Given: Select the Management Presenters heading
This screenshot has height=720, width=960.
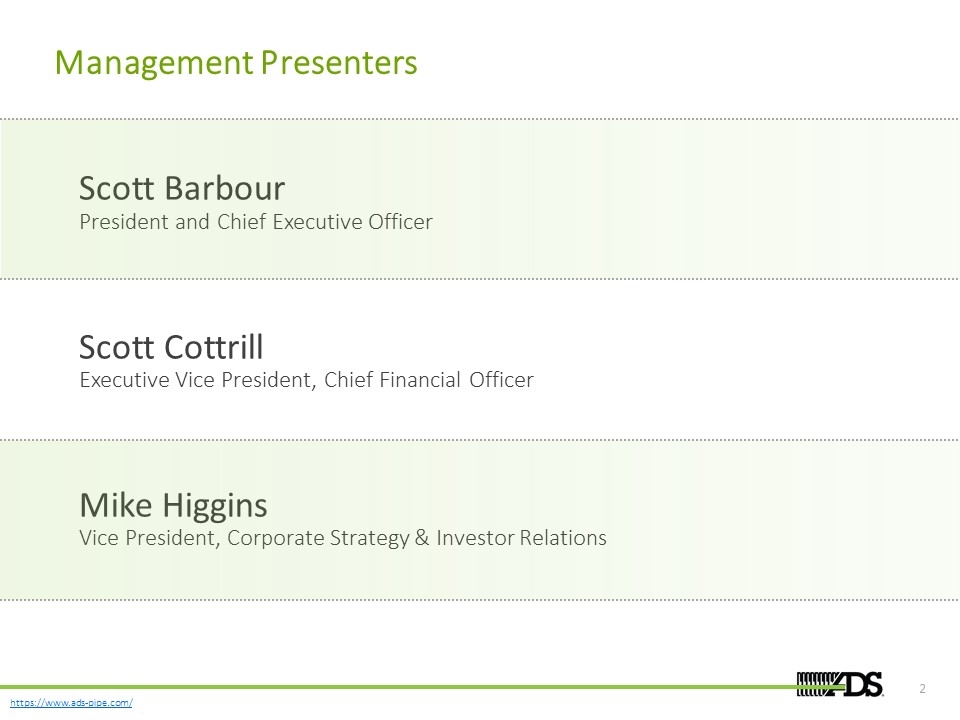Looking at the screenshot, I should point(236,62).
